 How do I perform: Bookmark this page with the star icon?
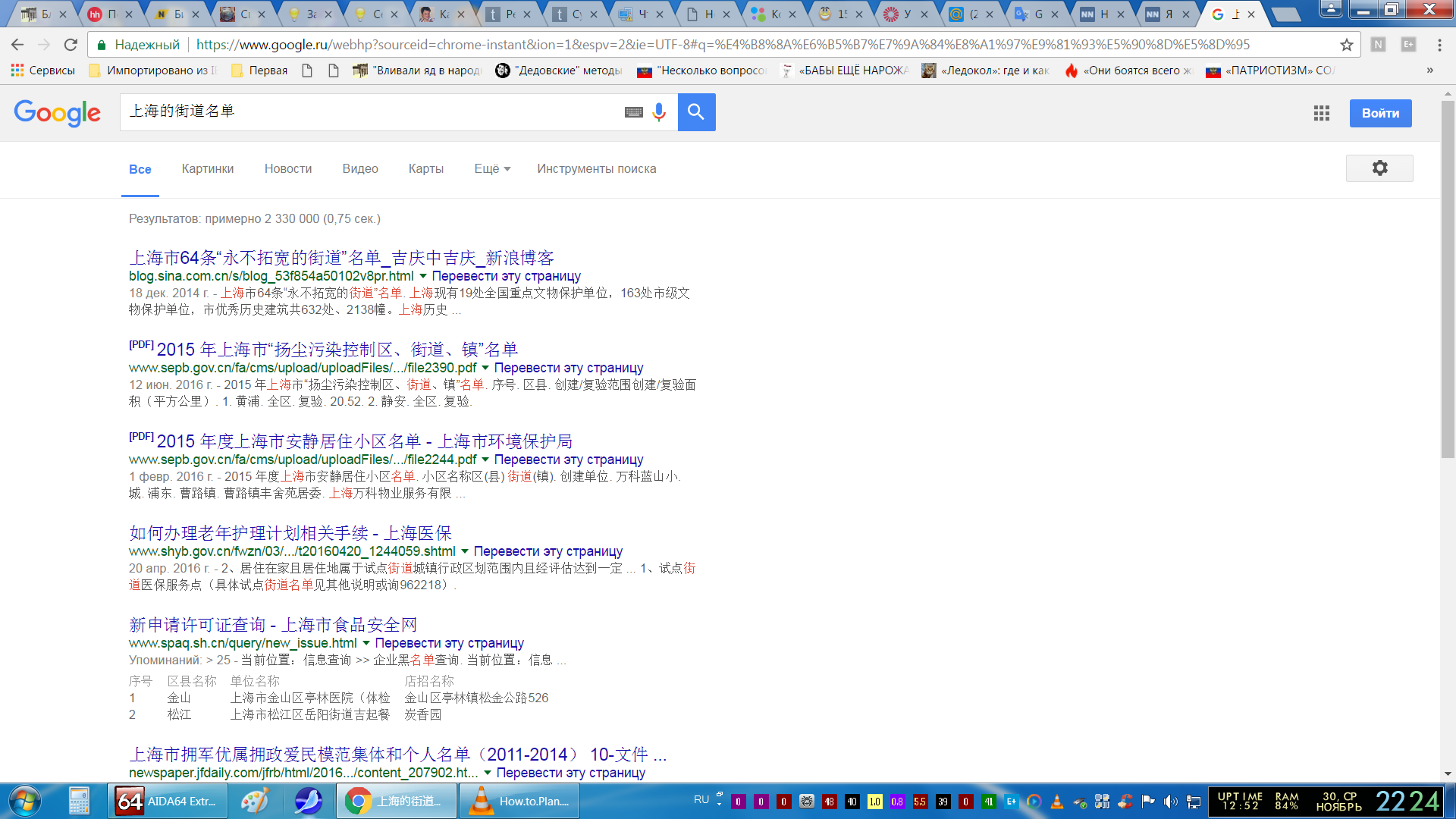coord(1346,45)
